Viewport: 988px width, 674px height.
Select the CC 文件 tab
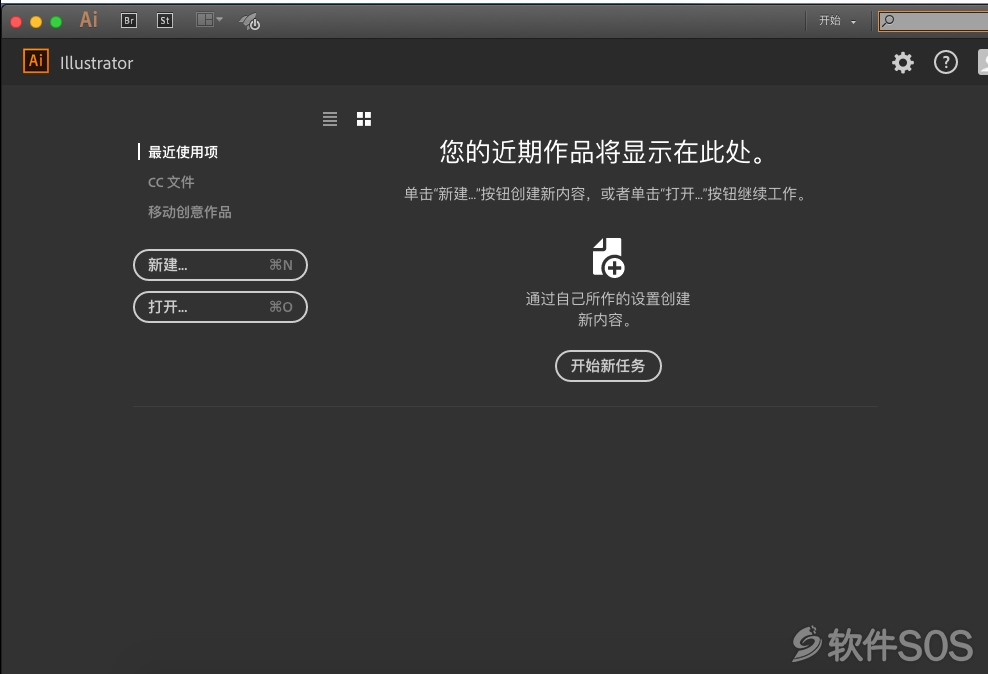(x=171, y=182)
